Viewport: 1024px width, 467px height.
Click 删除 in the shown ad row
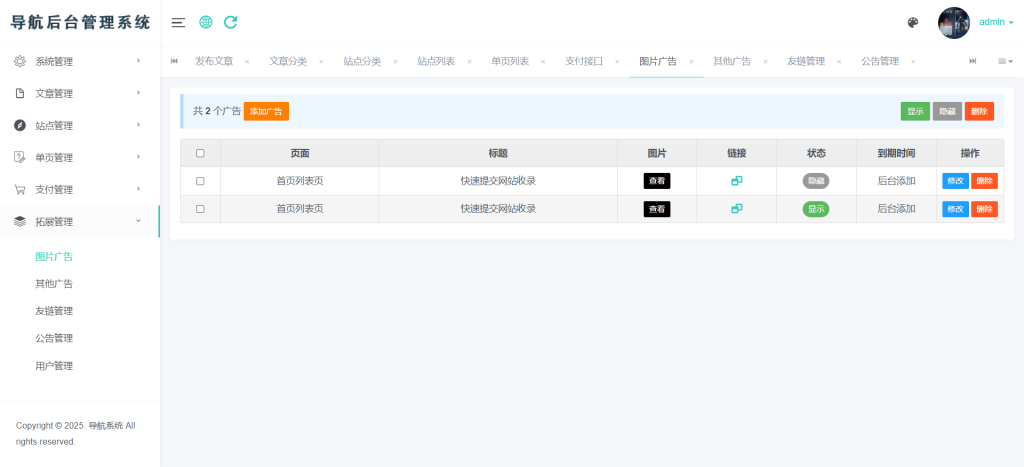point(985,209)
